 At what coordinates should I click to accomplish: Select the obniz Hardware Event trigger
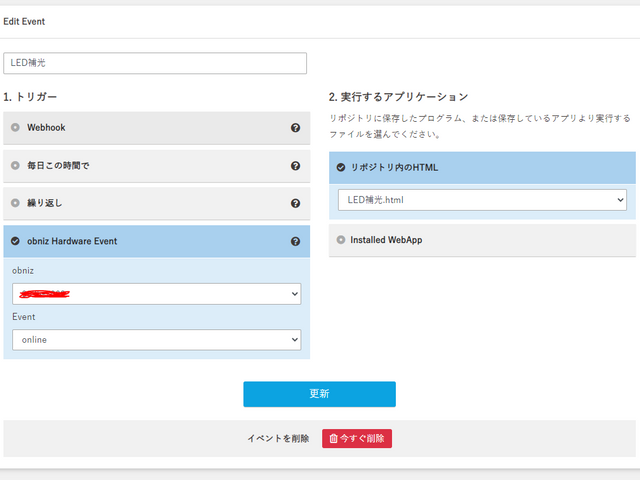click(x=16, y=241)
